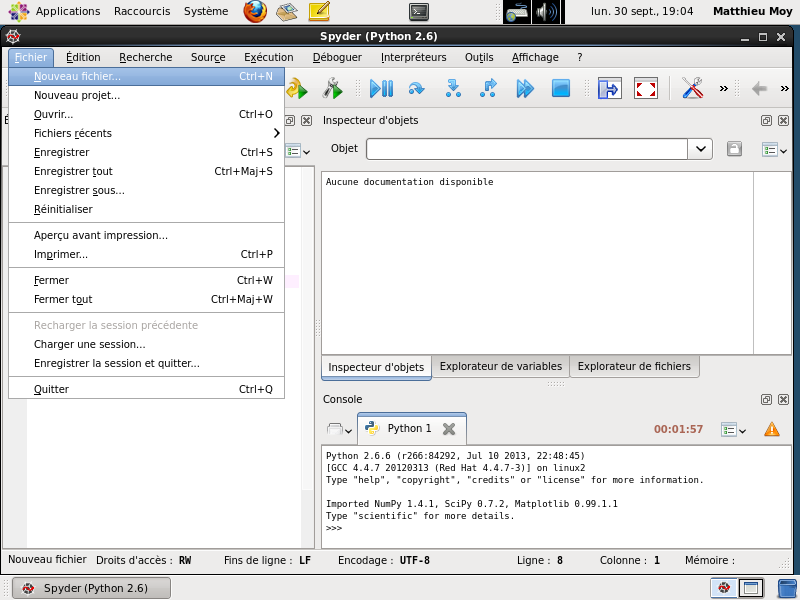Screen dimensions: 800x600
Task: Click the console warning triangle icon
Action: tap(772, 429)
